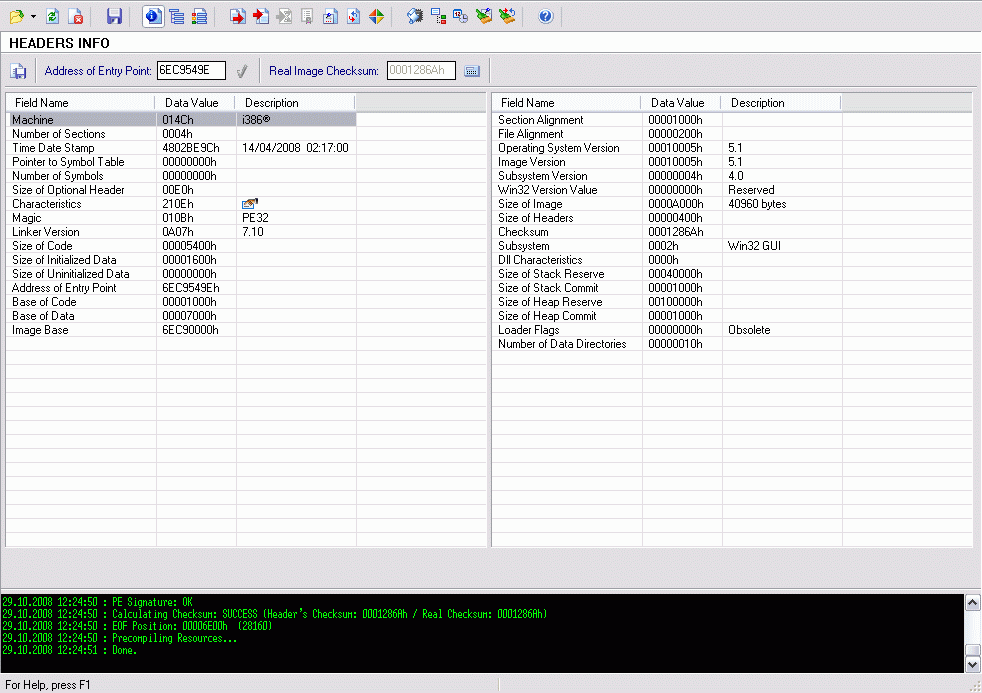Image resolution: width=982 pixels, height=693 pixels.
Task: Launch the disassembler chip icon
Action: [415, 17]
